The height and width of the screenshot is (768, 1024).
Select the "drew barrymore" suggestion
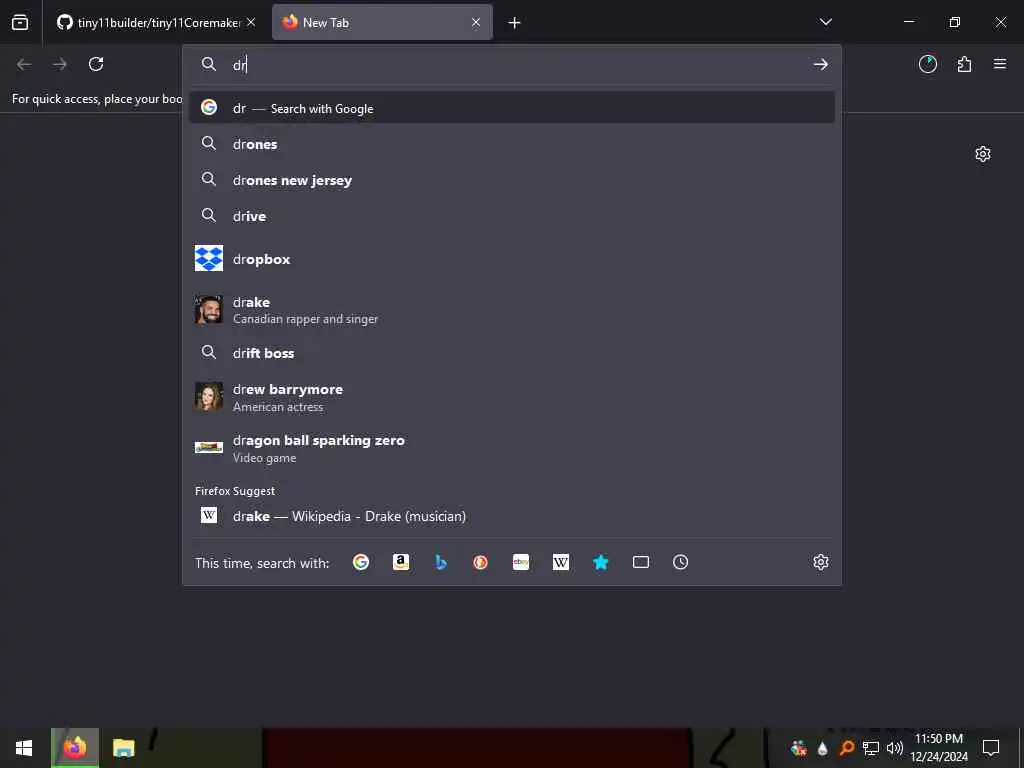(512, 397)
